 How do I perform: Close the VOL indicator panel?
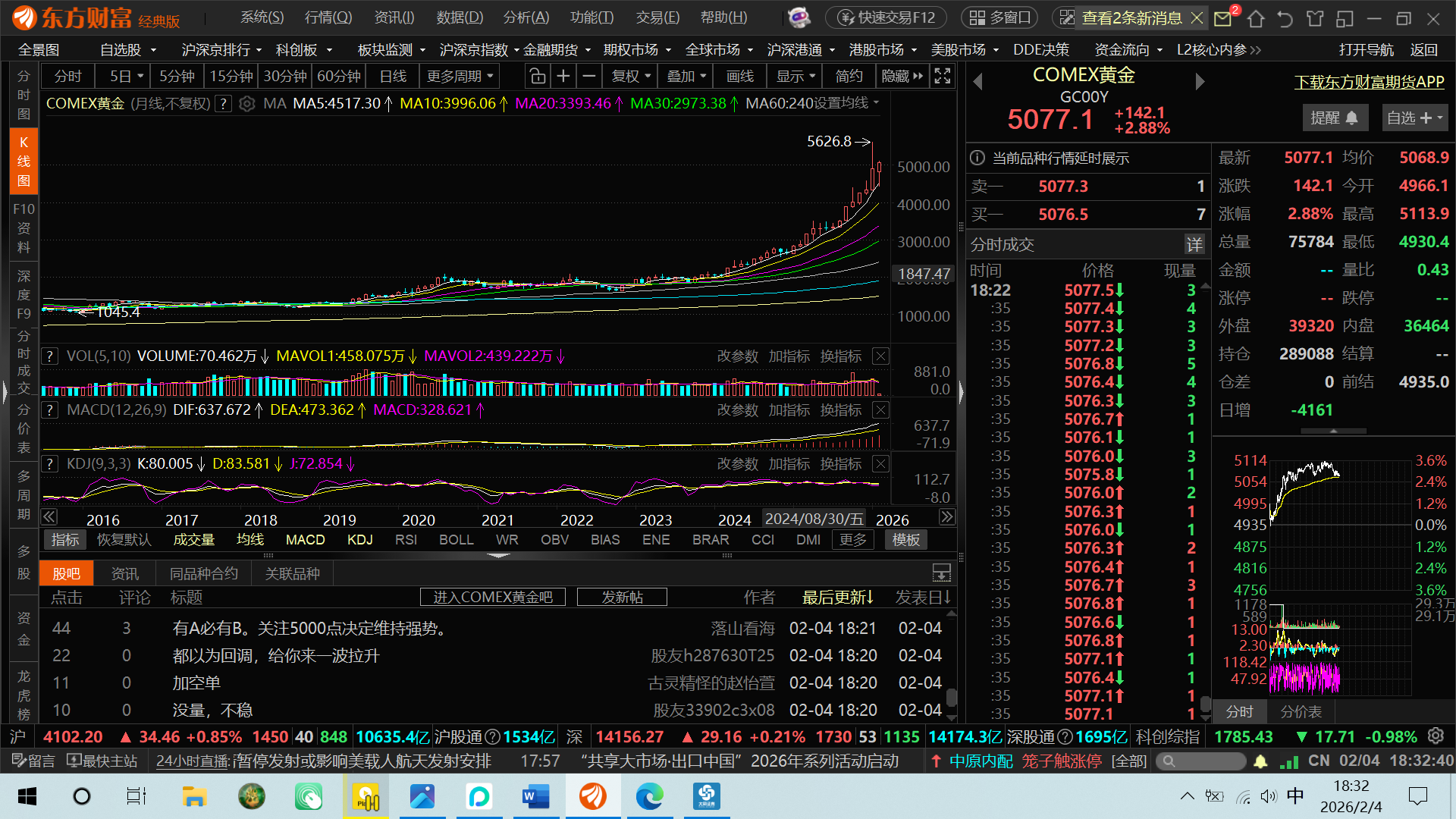pyautogui.click(x=880, y=356)
